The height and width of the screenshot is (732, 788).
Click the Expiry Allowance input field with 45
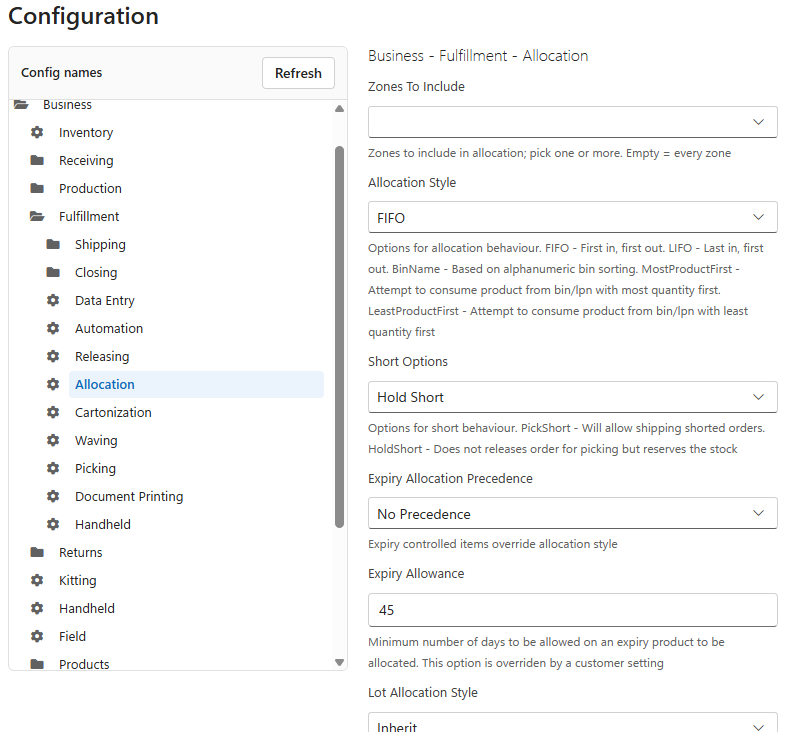[x=572, y=609]
